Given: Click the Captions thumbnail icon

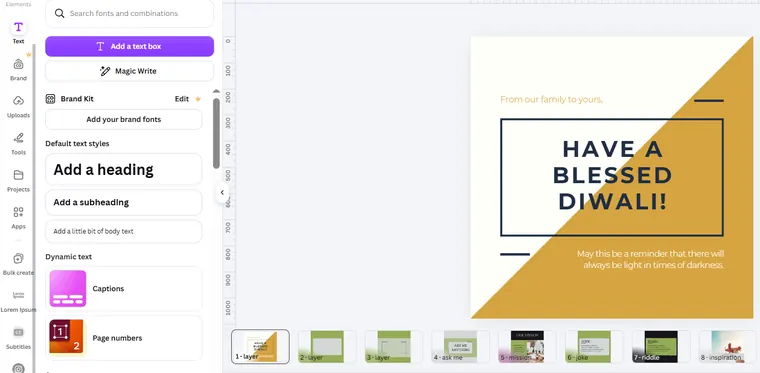Looking at the screenshot, I should coord(68,289).
